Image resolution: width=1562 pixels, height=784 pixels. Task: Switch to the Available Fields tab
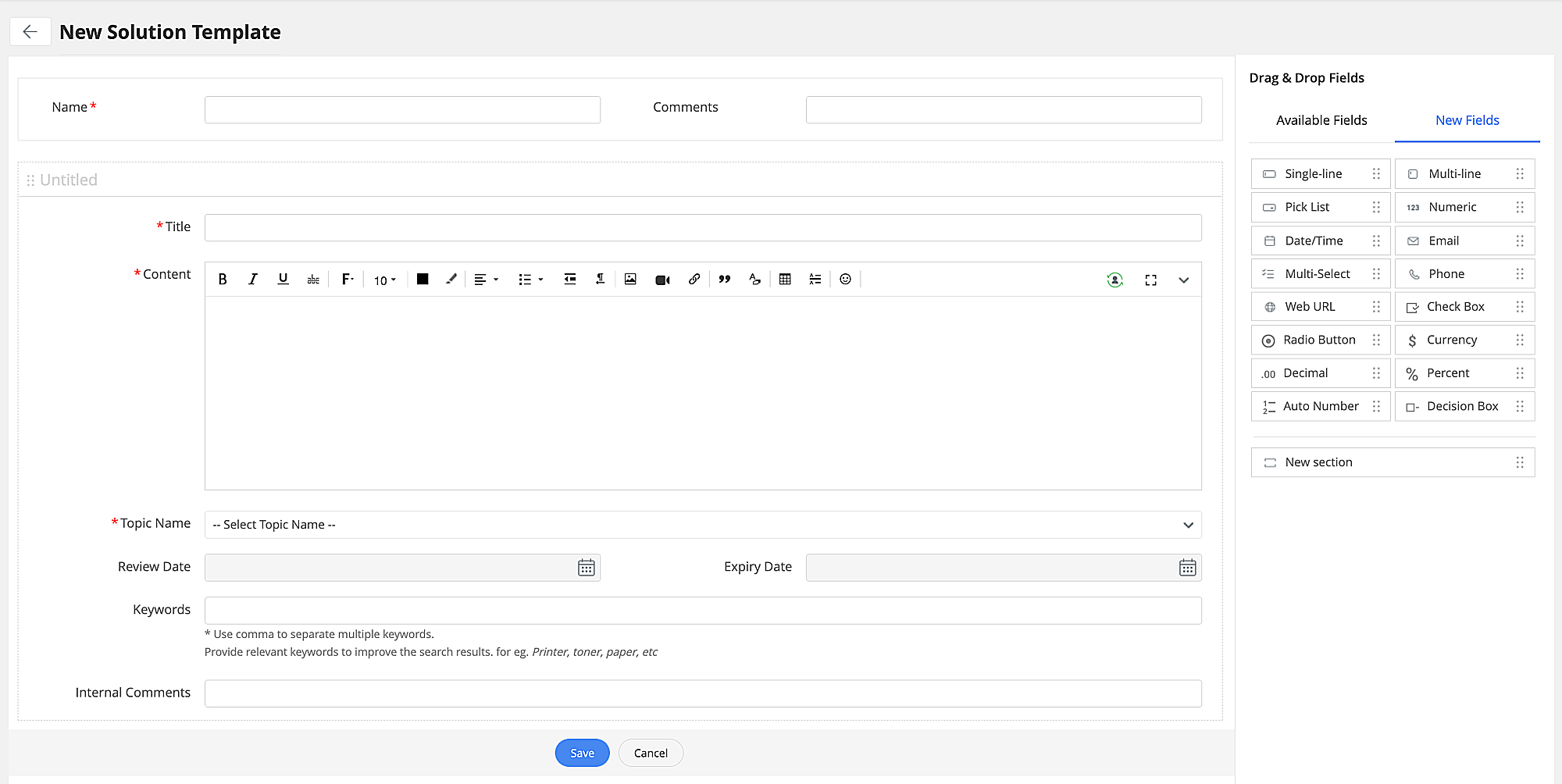[x=1321, y=120]
